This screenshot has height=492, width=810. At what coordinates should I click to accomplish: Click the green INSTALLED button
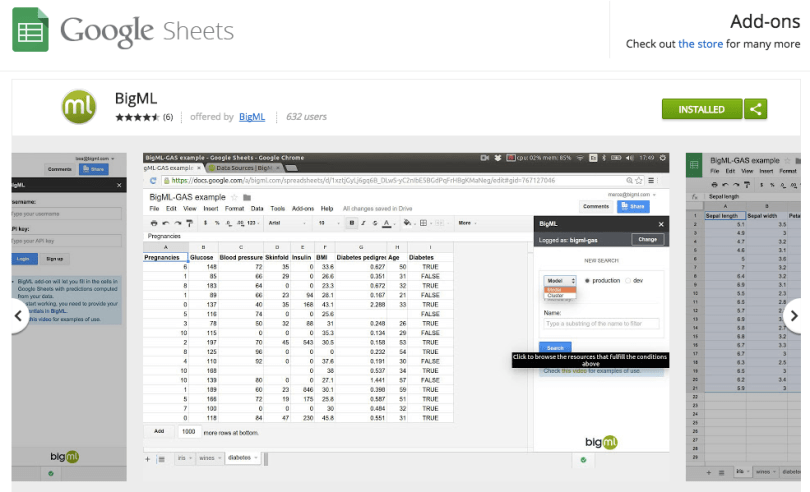pos(701,109)
